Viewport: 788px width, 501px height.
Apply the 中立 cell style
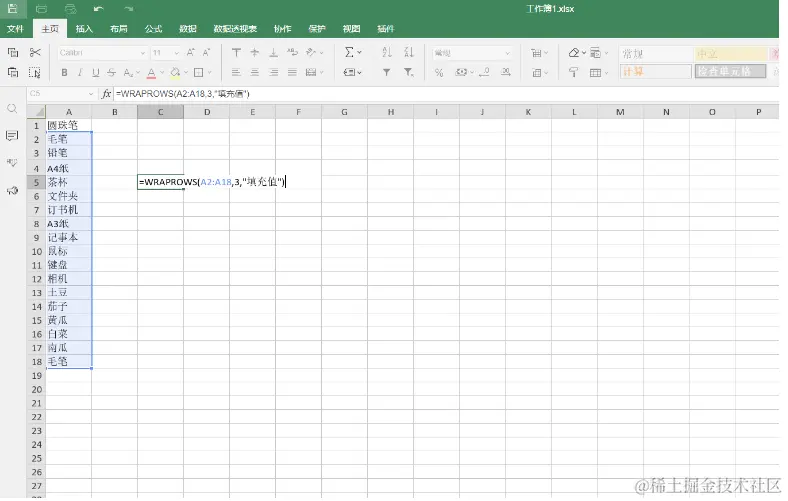[731, 53]
